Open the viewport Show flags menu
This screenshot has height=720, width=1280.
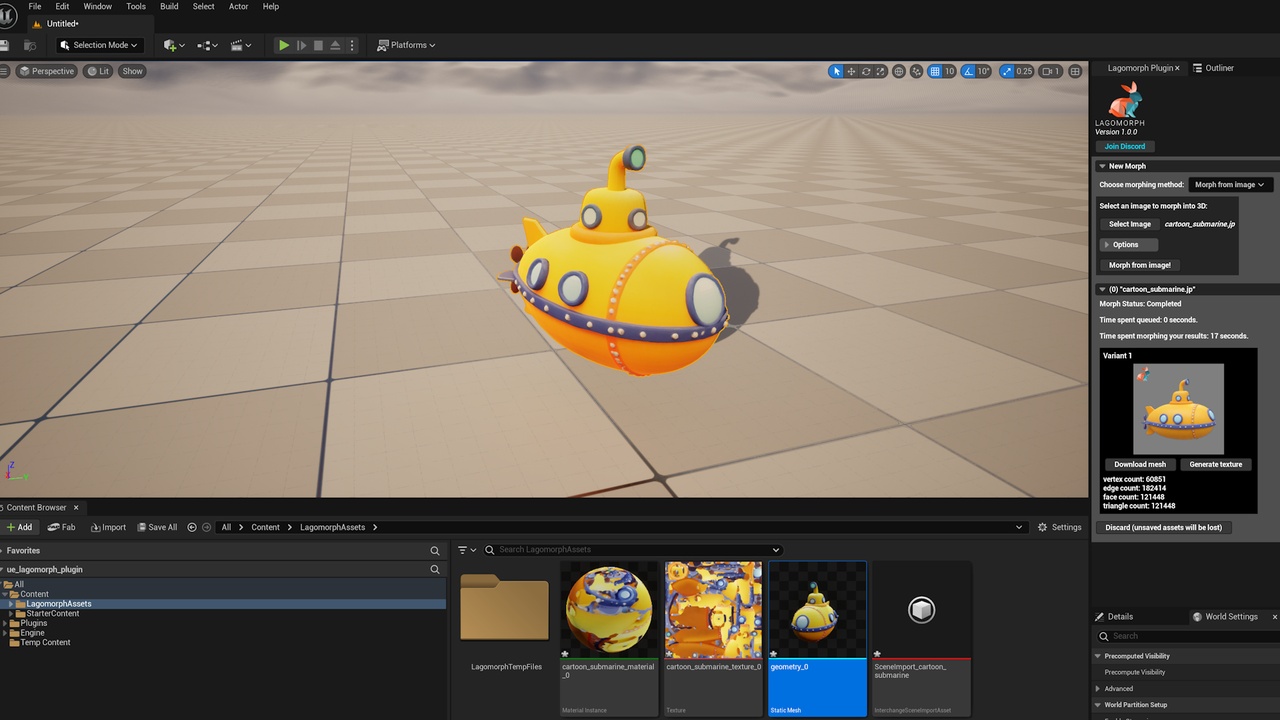pyautogui.click(x=132, y=71)
